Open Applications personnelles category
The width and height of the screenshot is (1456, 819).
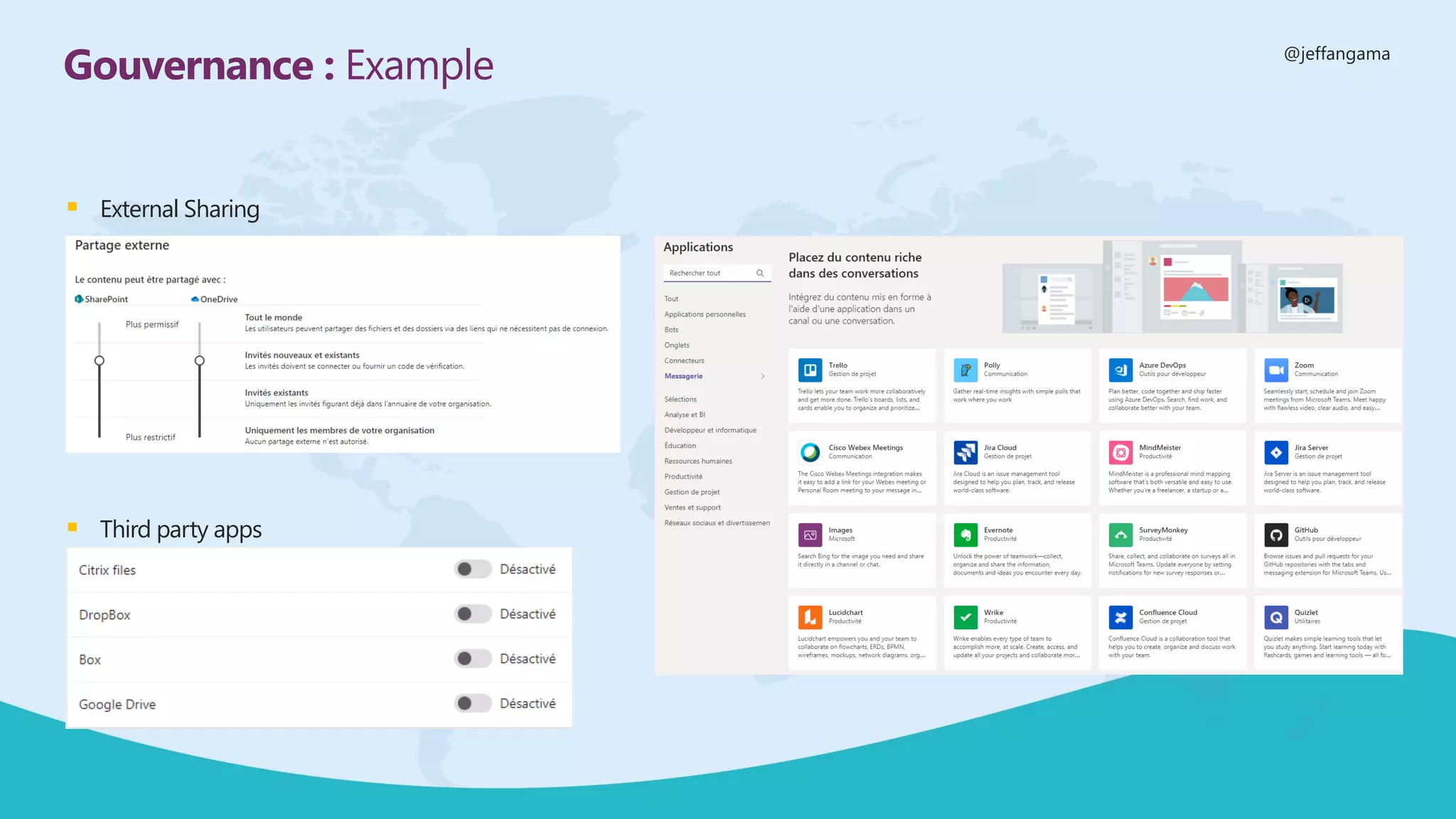point(705,314)
